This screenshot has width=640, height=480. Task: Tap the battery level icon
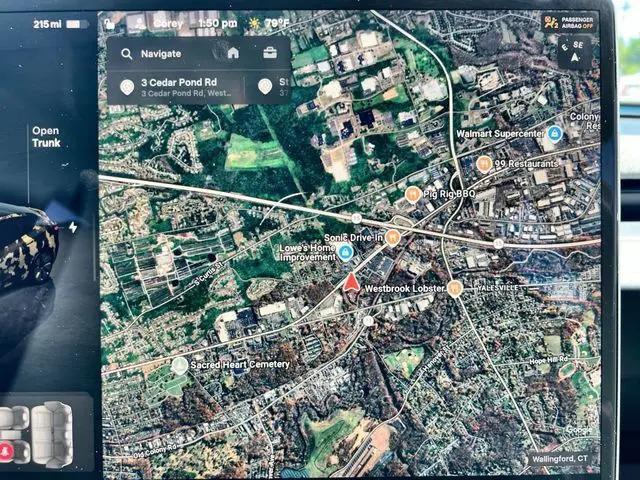[x=77, y=24]
